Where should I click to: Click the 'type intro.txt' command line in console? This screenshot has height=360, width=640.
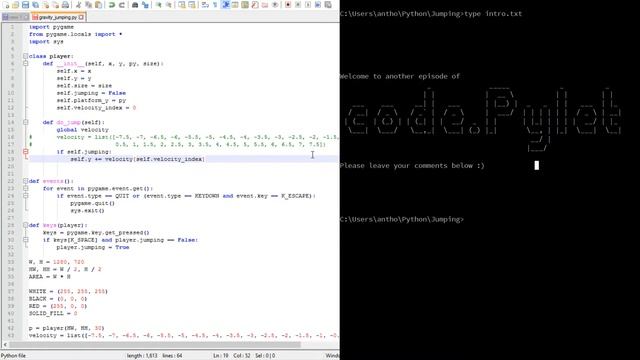493,13
